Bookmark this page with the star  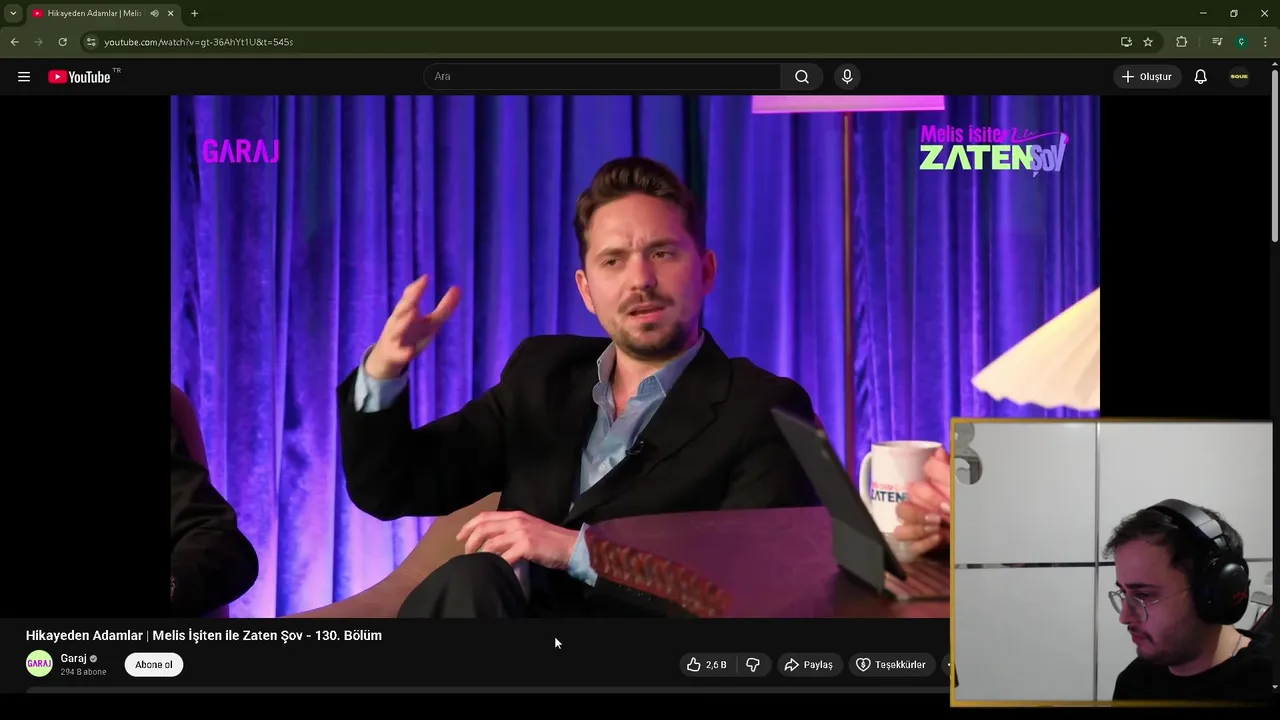tap(1148, 42)
